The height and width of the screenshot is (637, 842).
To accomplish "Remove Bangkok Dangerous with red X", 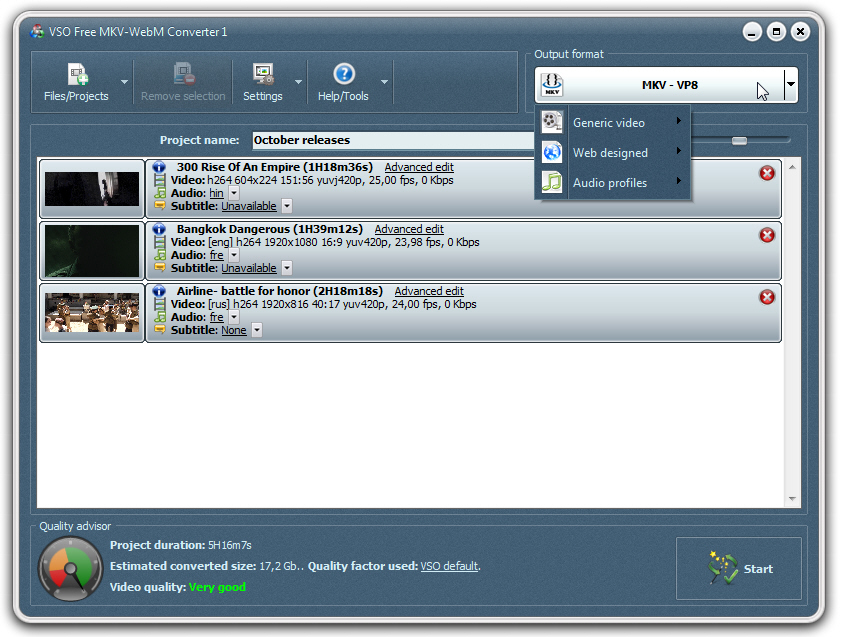I will 767,235.
